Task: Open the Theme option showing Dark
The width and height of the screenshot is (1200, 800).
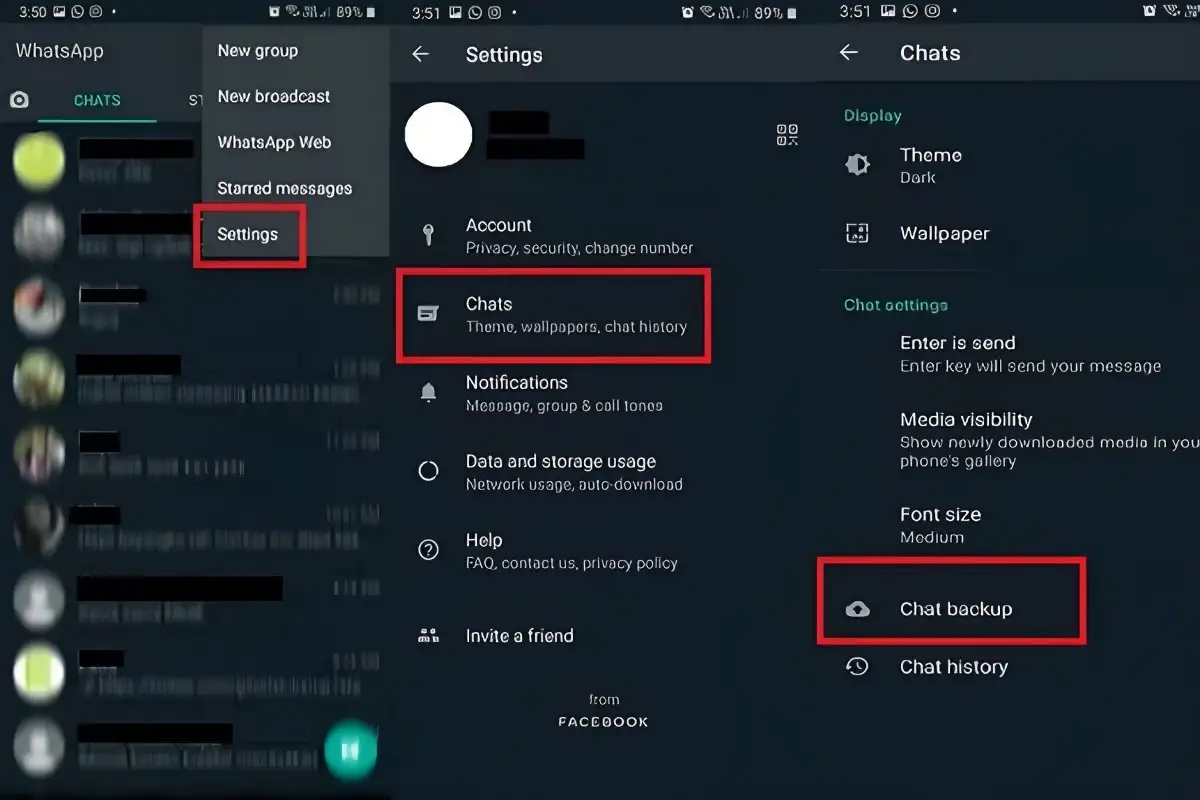Action: point(1010,165)
